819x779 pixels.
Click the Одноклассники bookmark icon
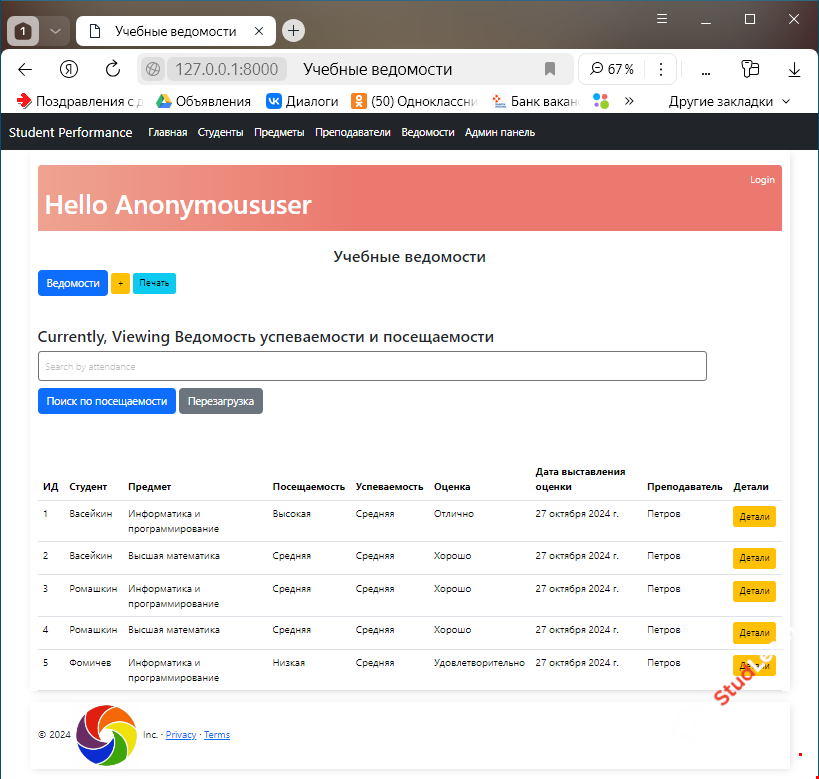359,100
